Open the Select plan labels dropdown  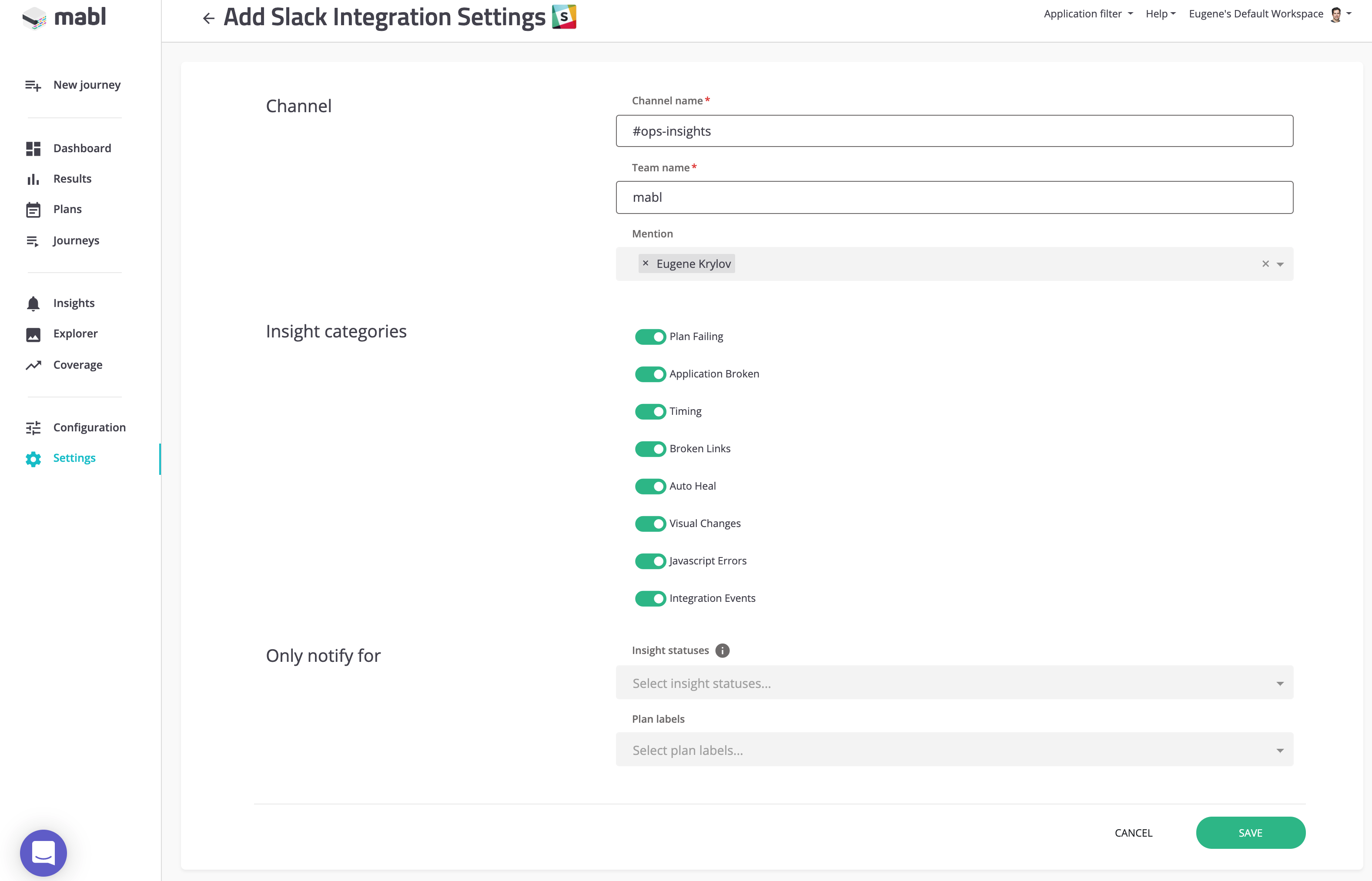(954, 749)
